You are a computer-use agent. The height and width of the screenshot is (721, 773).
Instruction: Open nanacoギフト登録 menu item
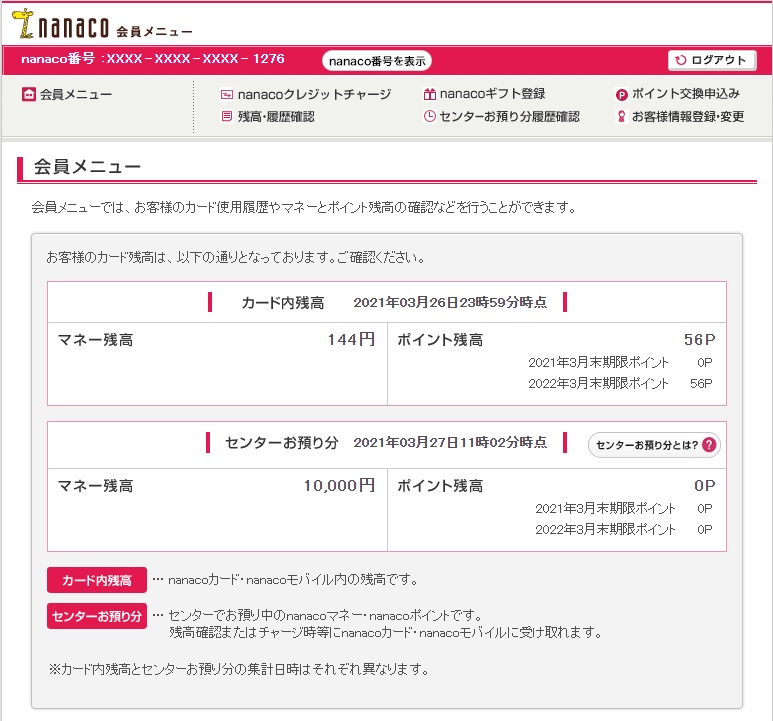(485, 94)
